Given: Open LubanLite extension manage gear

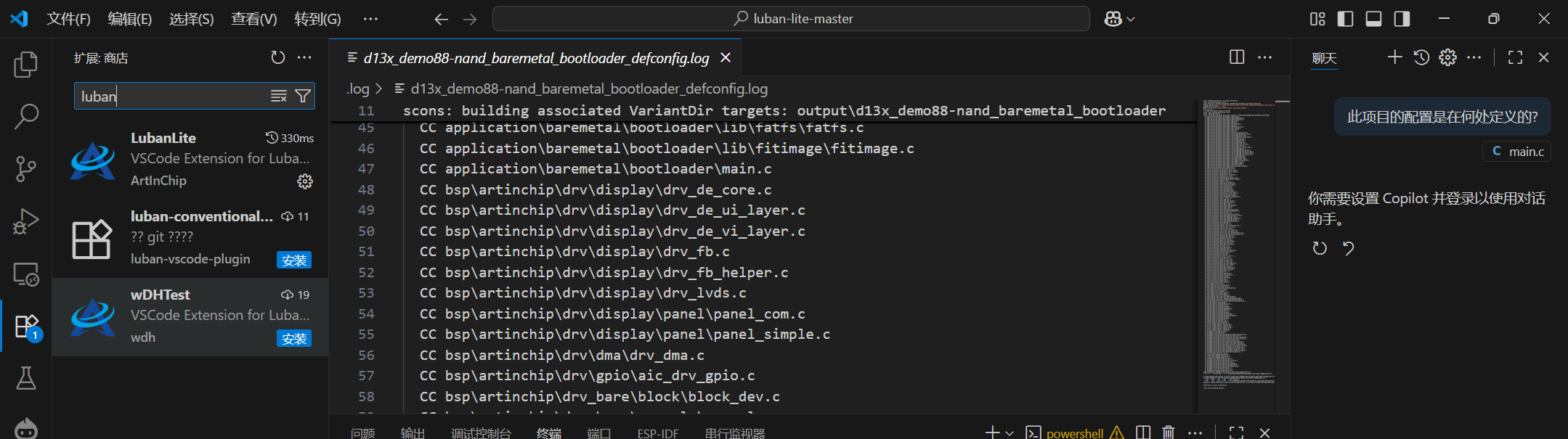Looking at the screenshot, I should coord(305,181).
